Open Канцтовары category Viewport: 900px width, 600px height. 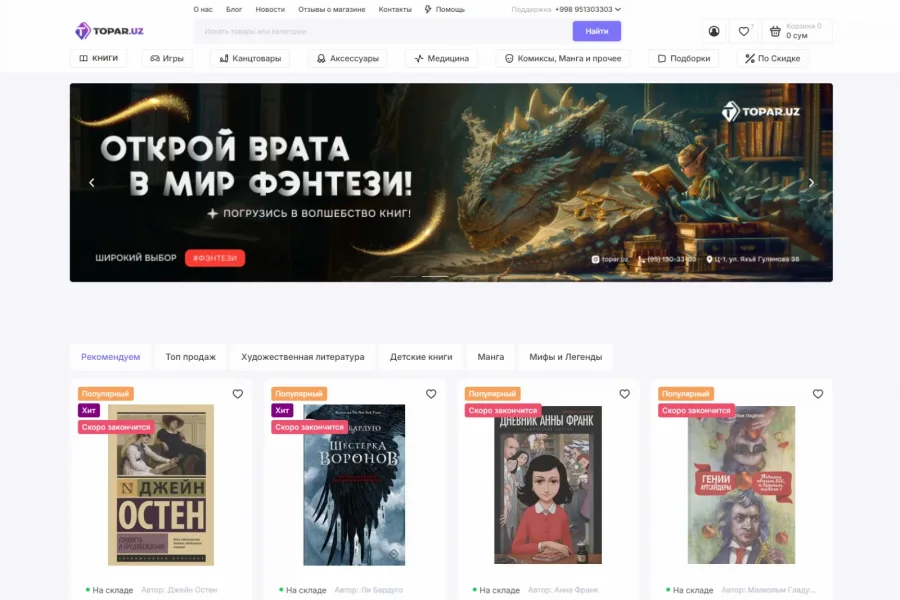point(250,58)
